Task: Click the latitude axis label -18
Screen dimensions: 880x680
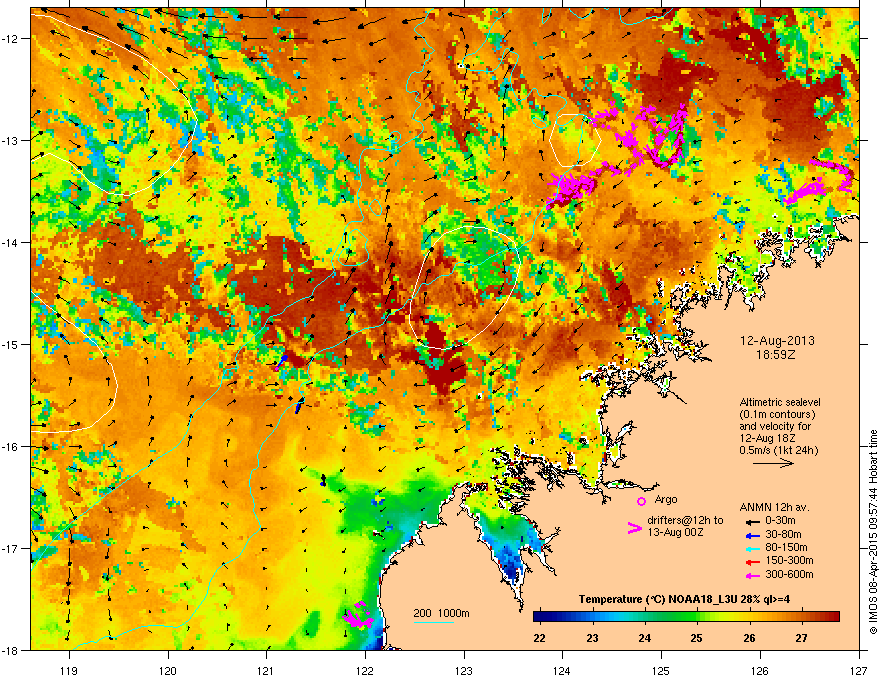Action: coord(11,650)
